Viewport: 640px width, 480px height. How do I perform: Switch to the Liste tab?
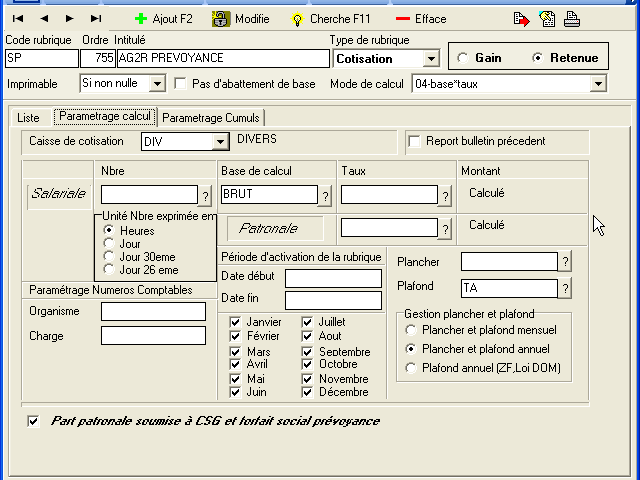(x=28, y=118)
